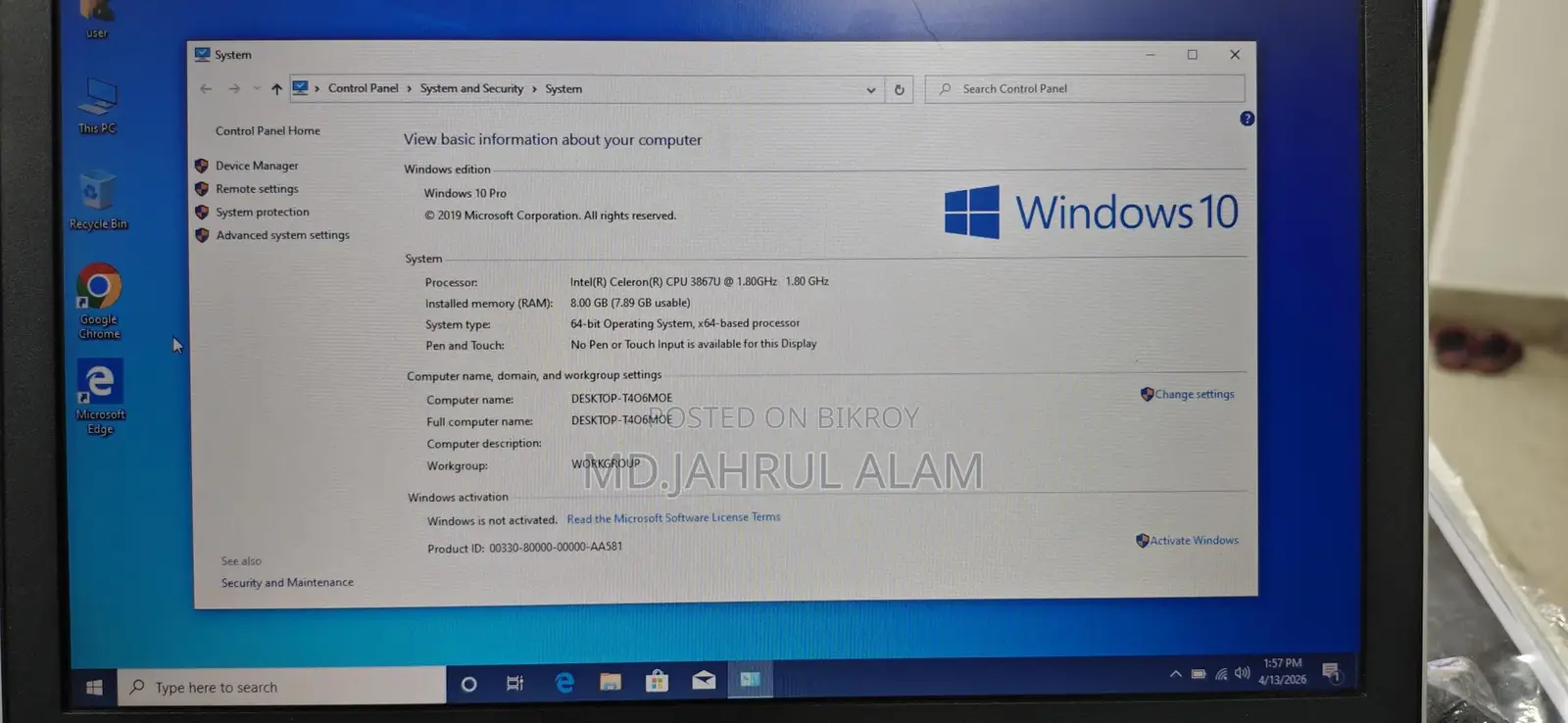Click shield icon beside System protection
1568x723 pixels.
(202, 212)
